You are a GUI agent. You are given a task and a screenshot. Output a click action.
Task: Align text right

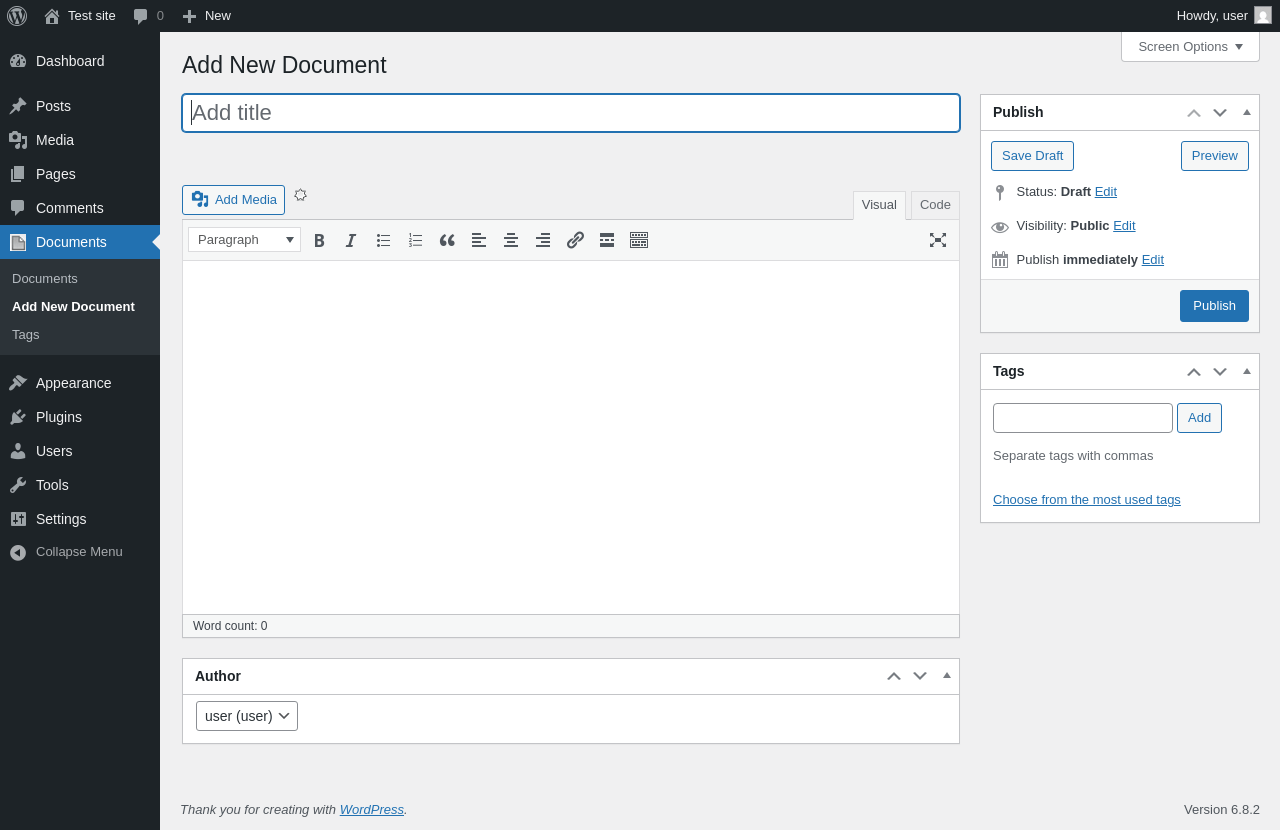coord(543,240)
